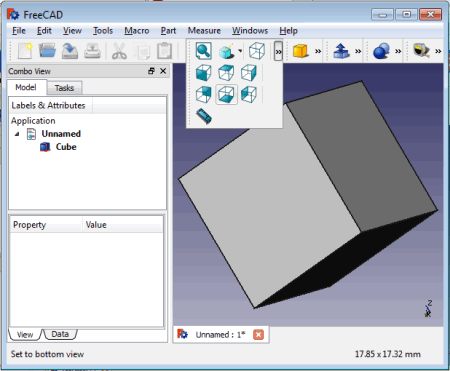This screenshot has width=450, height=371.
Task: Switch to the Tasks tab
Action: 64,88
